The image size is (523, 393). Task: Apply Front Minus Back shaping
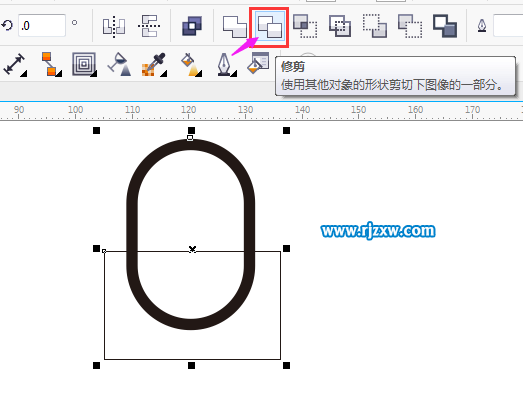tap(375, 26)
